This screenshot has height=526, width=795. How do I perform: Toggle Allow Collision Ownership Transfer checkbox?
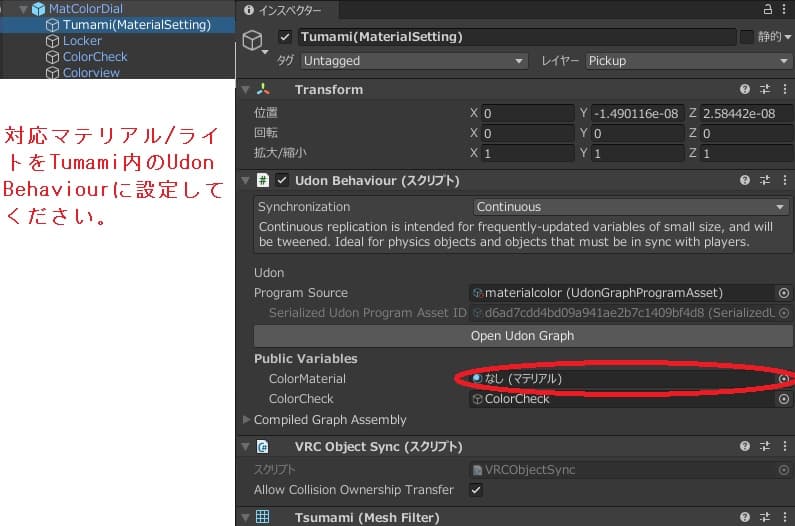tap(476, 490)
